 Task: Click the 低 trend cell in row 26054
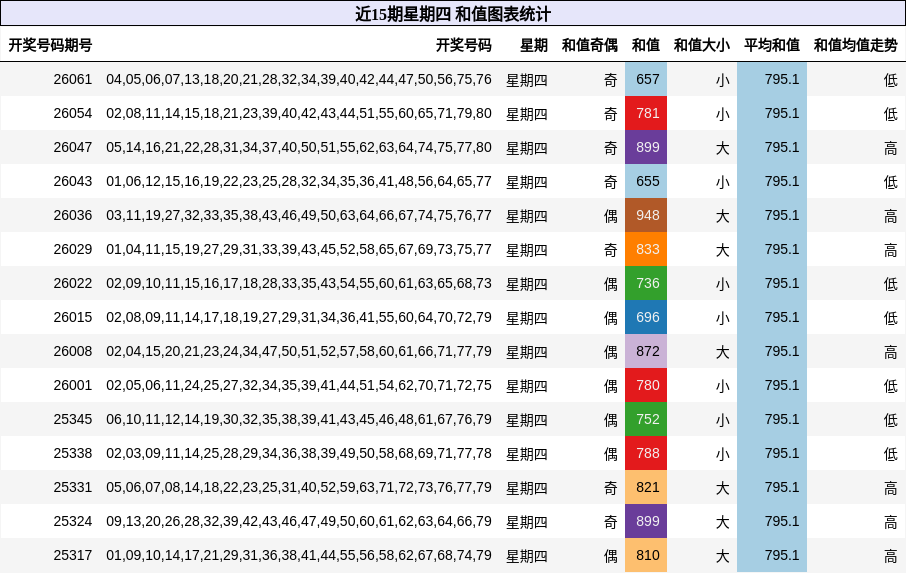[x=890, y=114]
